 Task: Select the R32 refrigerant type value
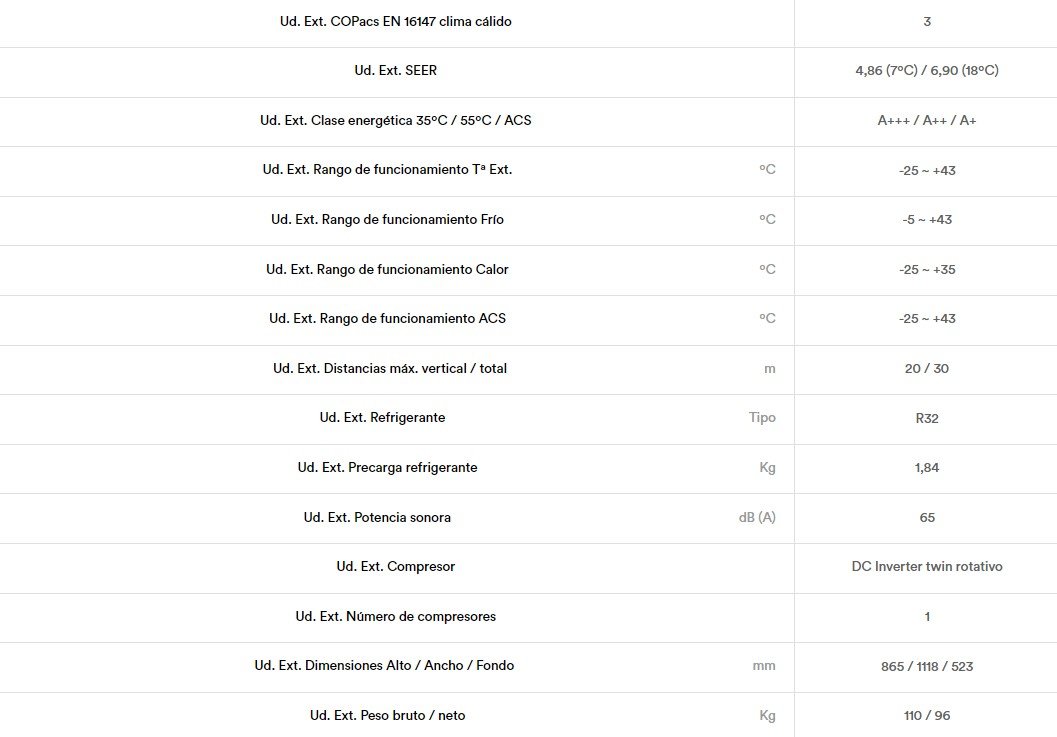[x=927, y=418]
